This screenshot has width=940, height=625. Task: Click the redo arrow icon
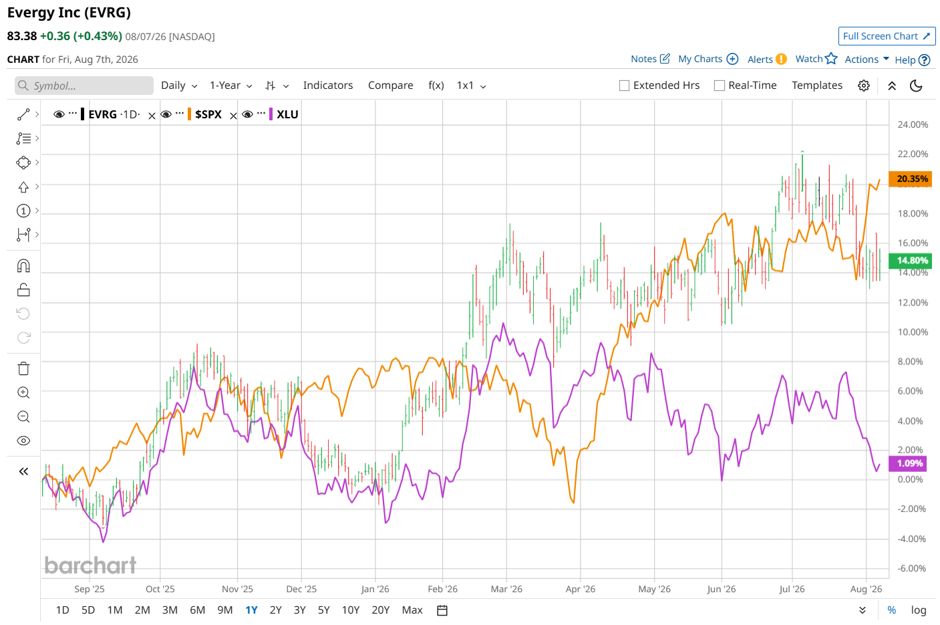[x=23, y=338]
